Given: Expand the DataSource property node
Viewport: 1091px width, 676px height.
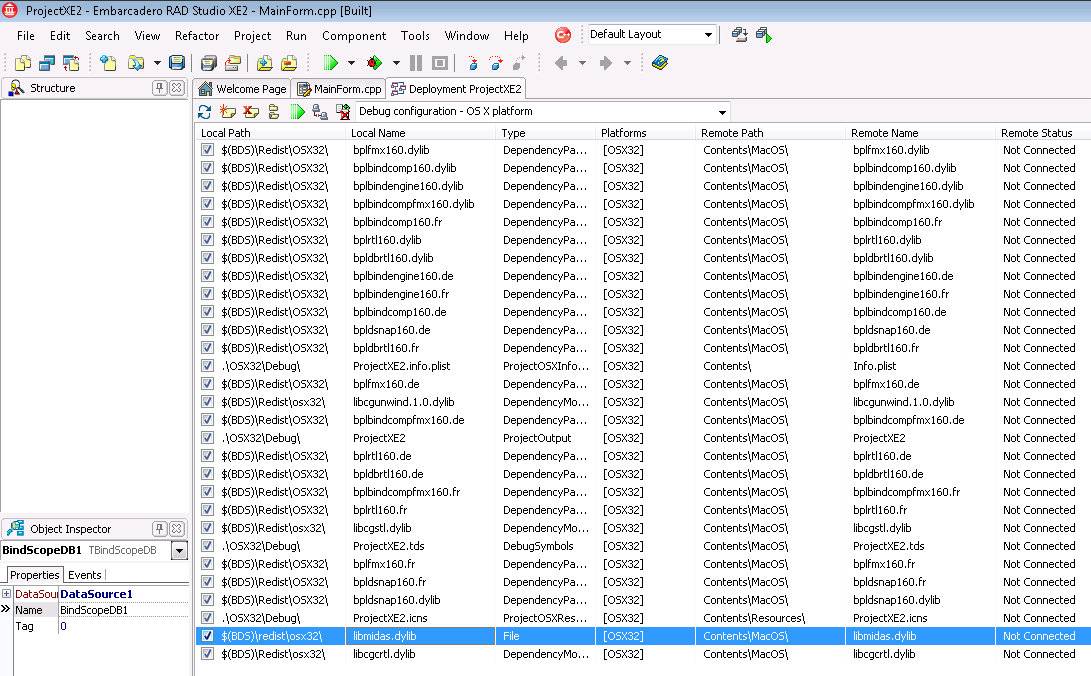Looking at the screenshot, I should tap(6, 594).
